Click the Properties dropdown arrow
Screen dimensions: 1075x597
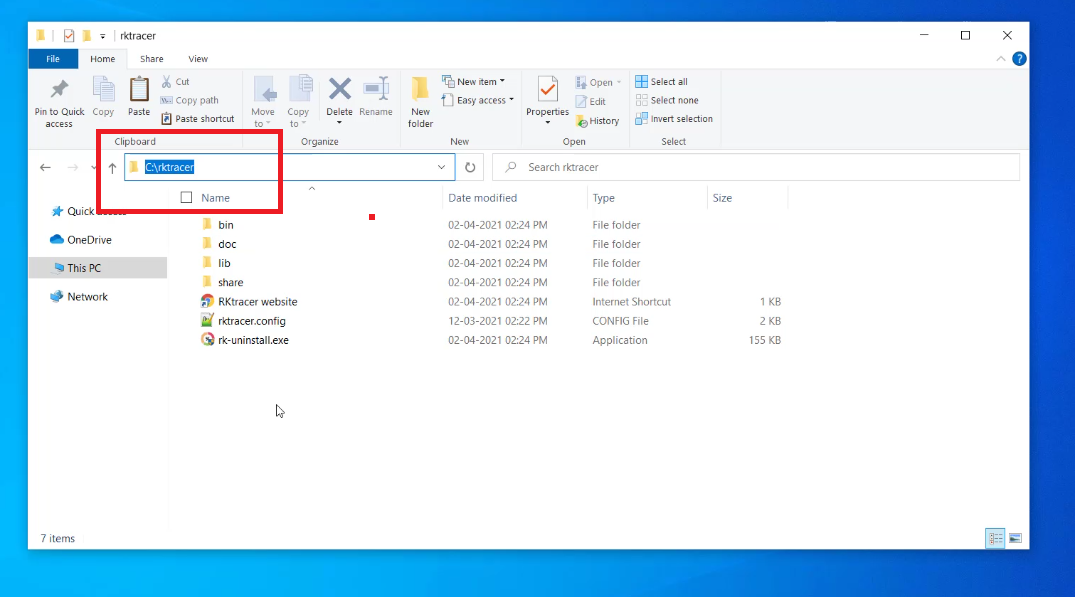[547, 123]
